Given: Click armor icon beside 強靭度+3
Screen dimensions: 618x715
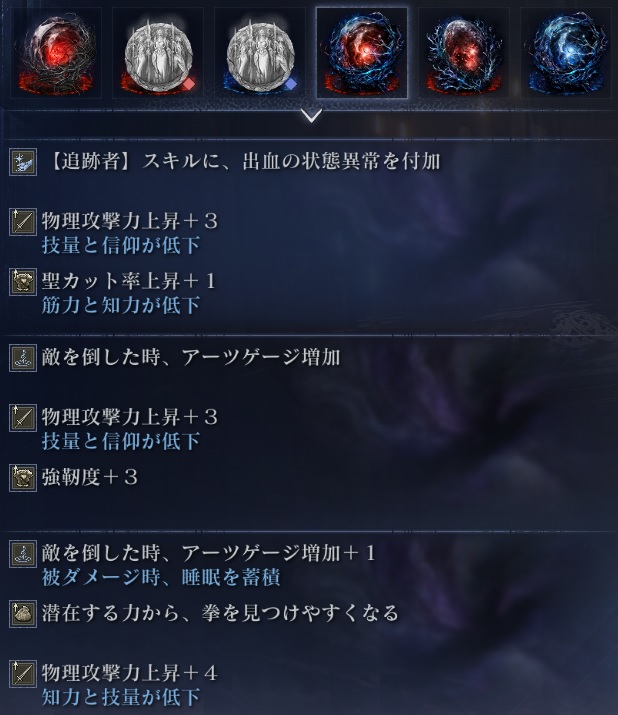Looking at the screenshot, I should (23, 477).
